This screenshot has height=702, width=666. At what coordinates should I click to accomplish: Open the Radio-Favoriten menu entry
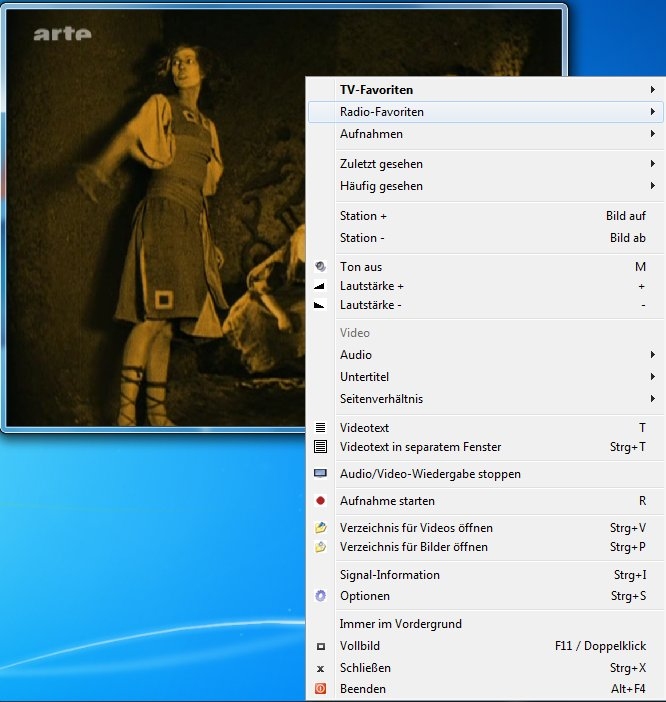point(382,112)
